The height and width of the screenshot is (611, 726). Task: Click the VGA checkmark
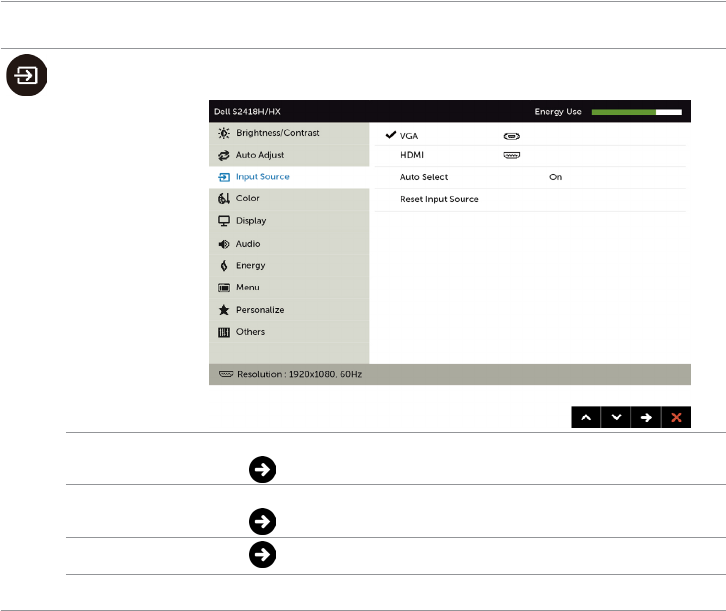tap(391, 135)
